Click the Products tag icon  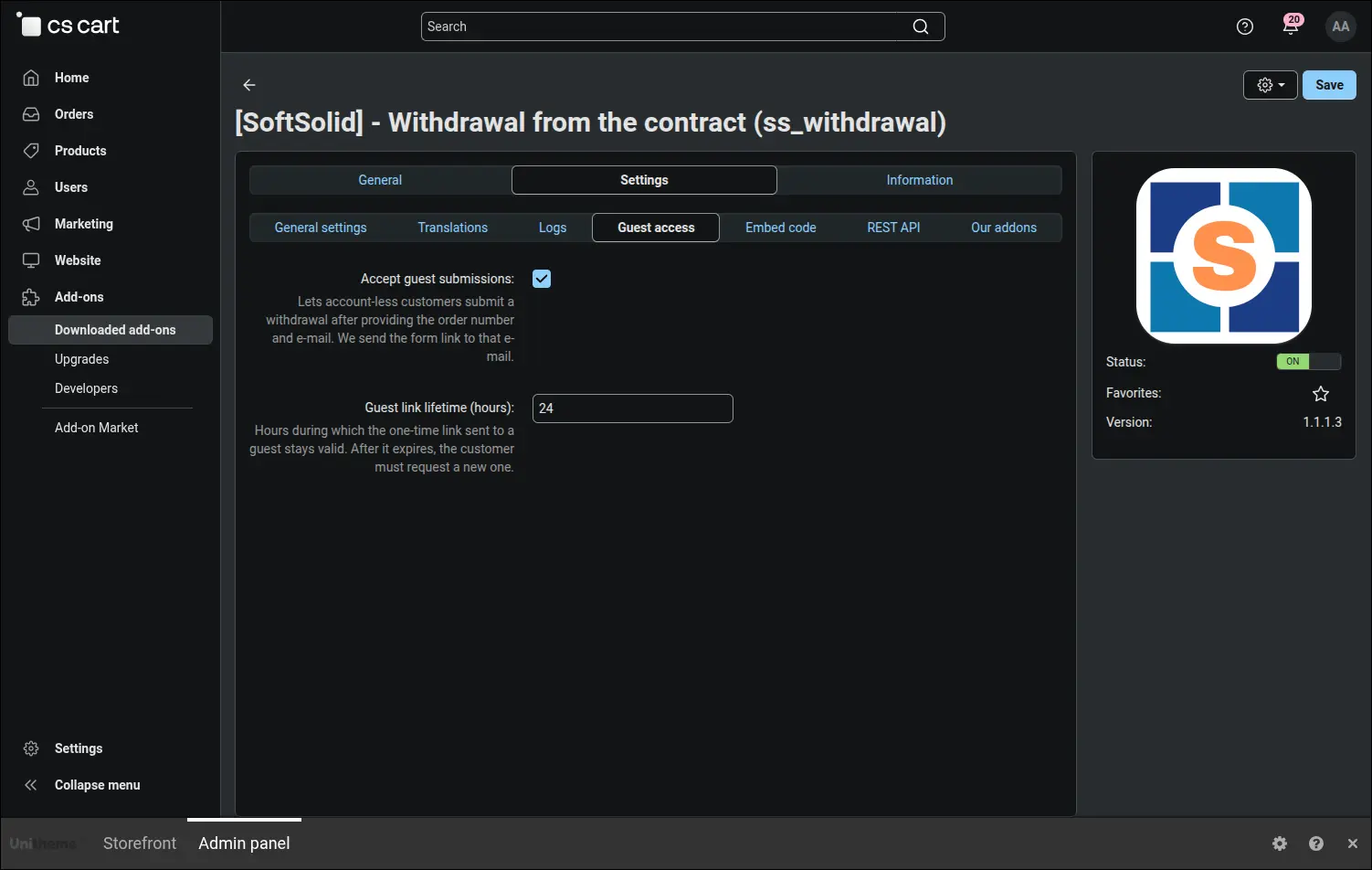point(31,151)
